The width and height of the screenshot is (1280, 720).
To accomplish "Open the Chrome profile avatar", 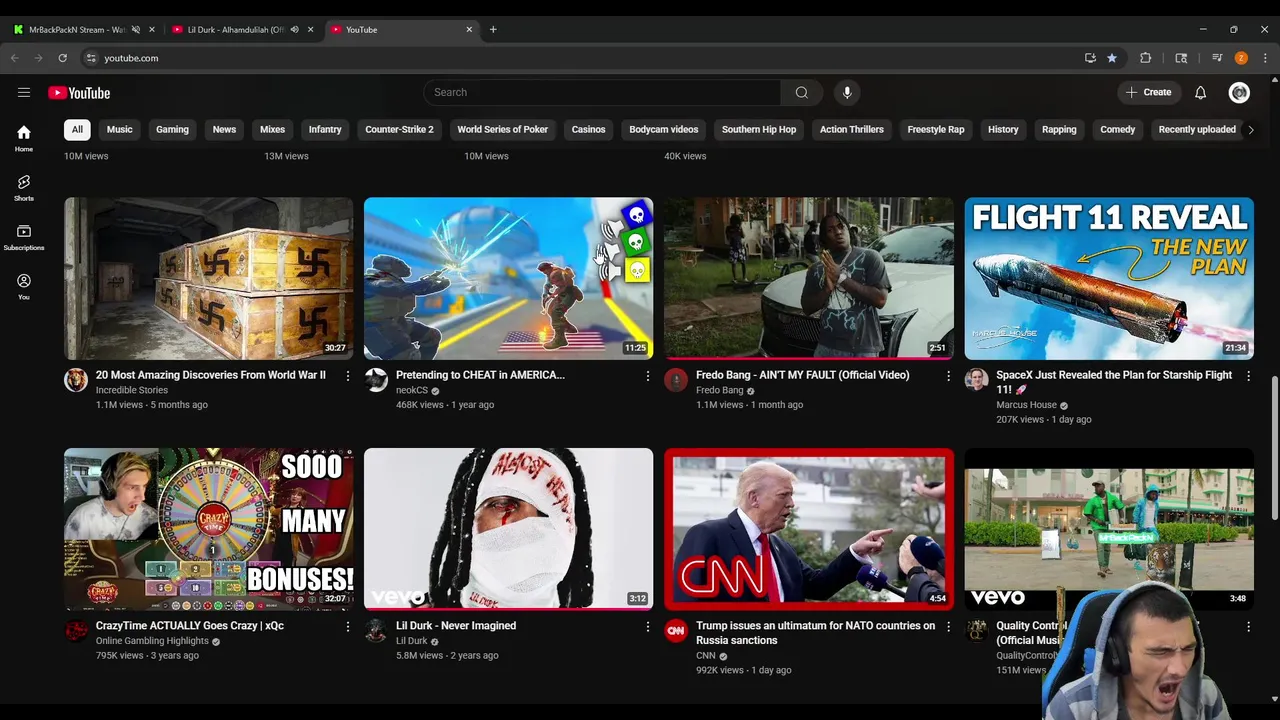I will (1241, 58).
